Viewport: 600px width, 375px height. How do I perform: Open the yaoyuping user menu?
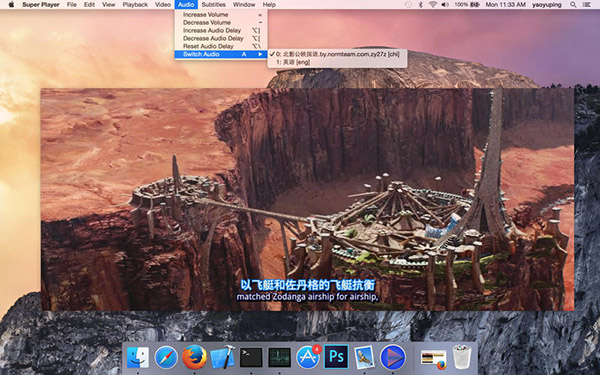coord(547,5)
